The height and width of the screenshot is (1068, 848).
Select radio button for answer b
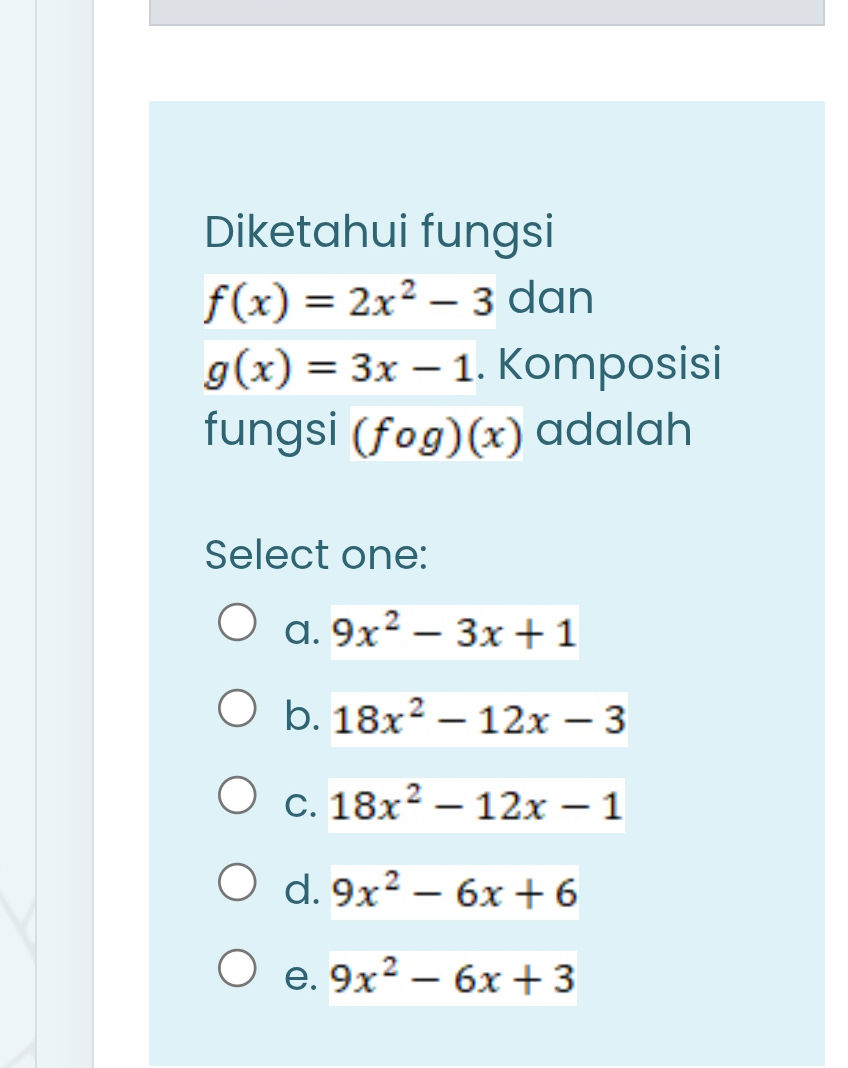click(x=238, y=706)
